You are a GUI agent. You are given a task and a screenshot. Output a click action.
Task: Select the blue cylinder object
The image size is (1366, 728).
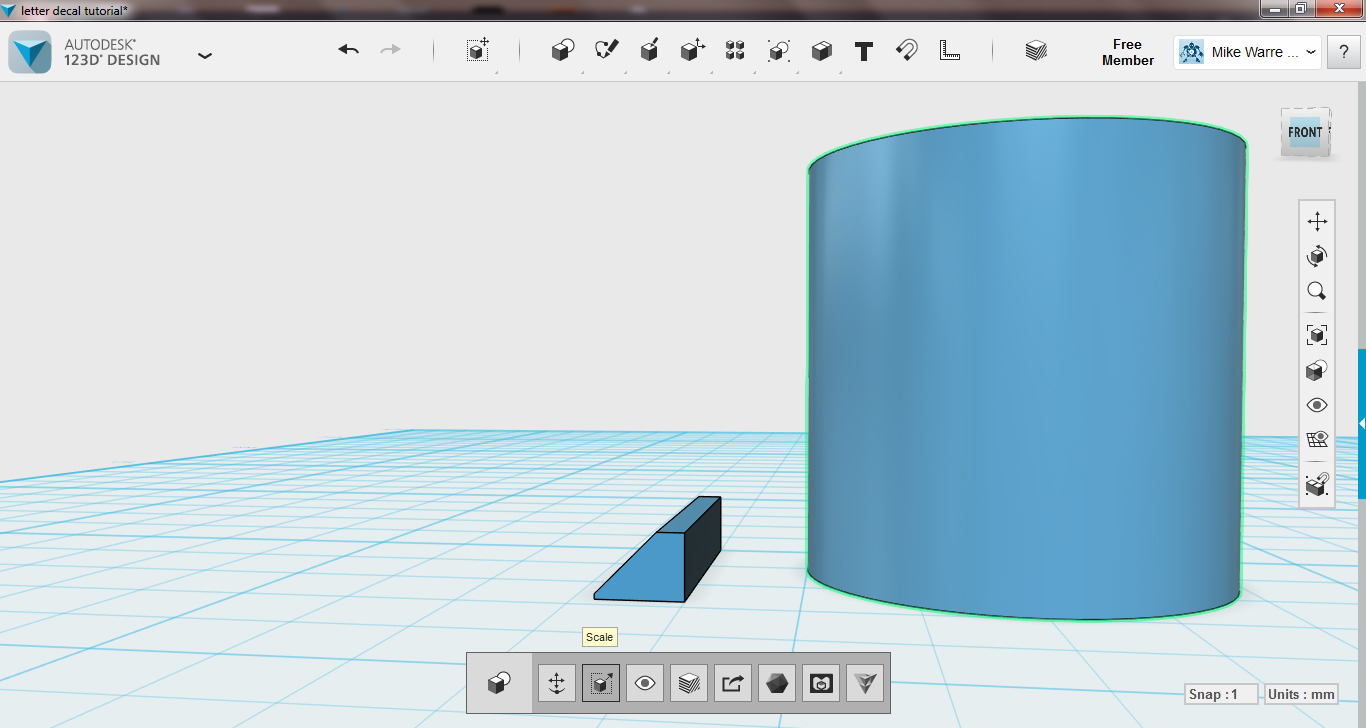(1026, 370)
